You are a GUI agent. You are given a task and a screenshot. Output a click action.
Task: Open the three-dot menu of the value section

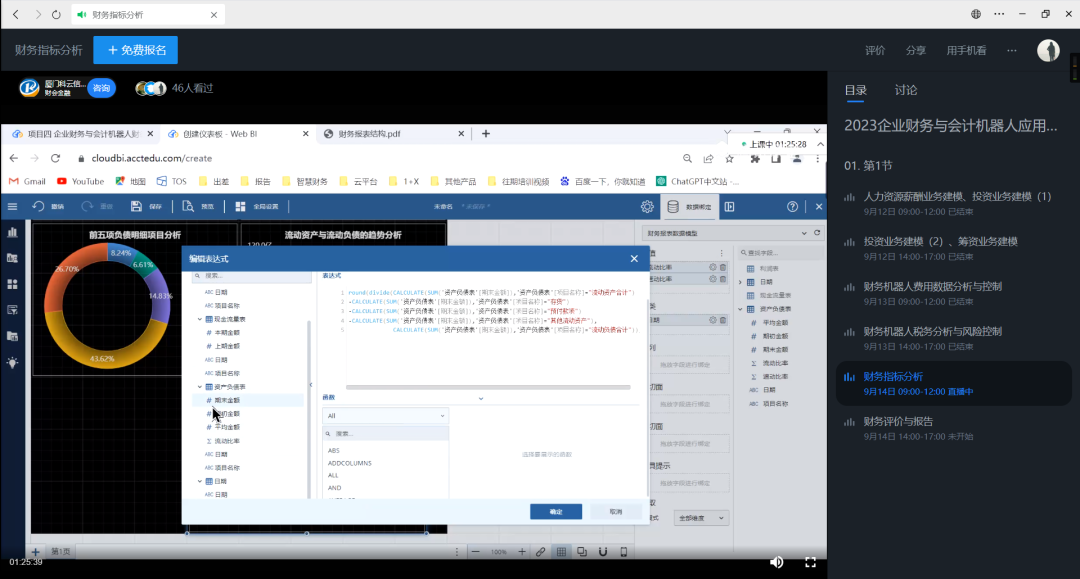pos(722,253)
